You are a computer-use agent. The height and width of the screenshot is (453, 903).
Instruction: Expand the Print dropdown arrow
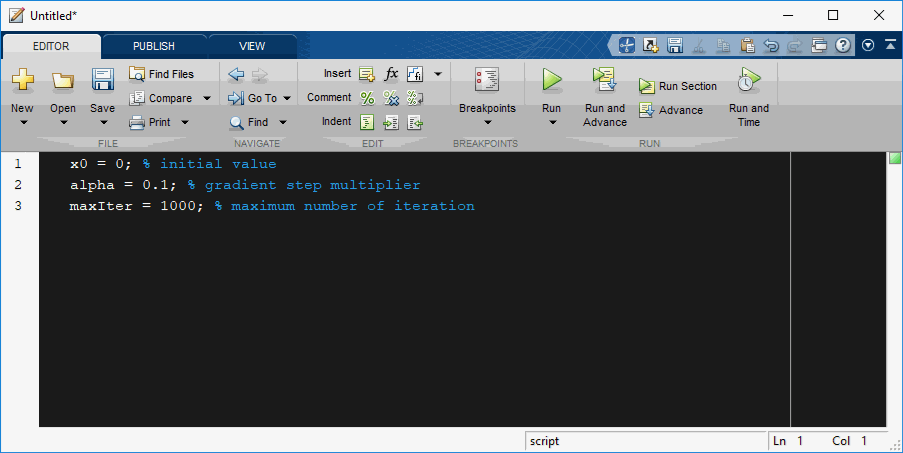(x=185, y=122)
